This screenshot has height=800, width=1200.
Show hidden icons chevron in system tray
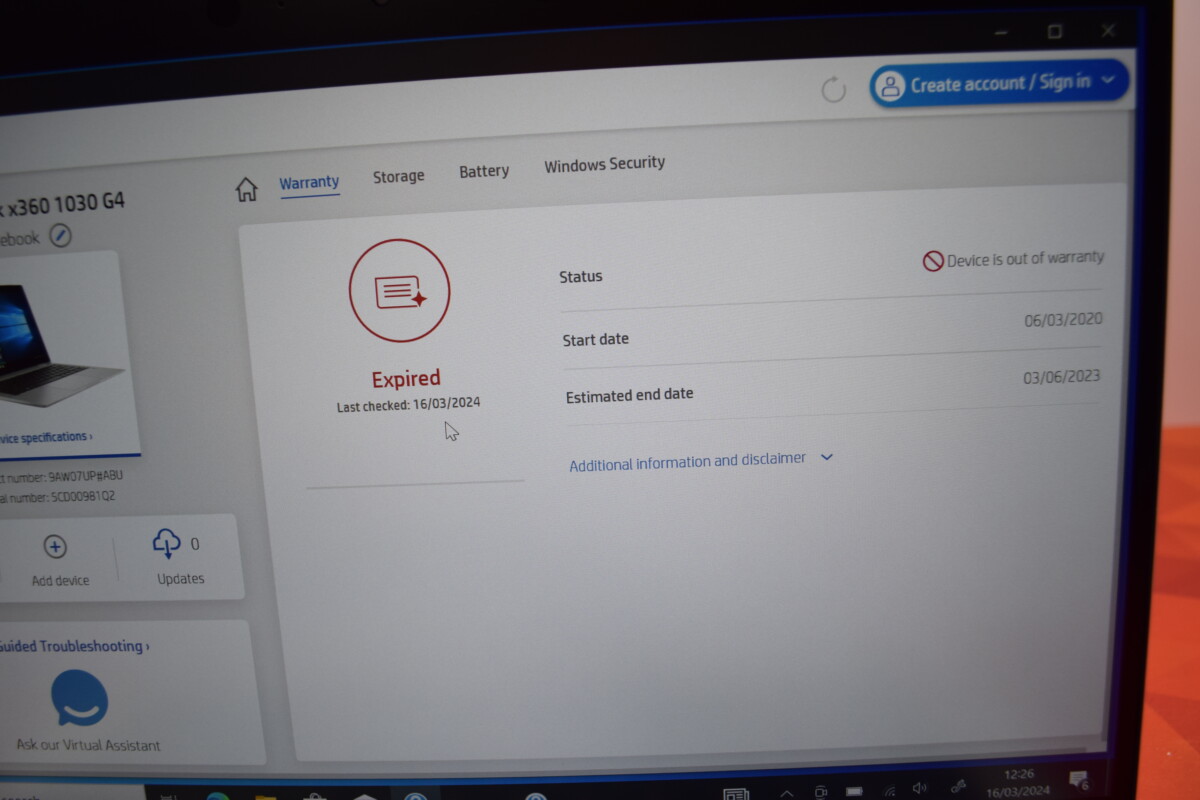click(x=787, y=794)
